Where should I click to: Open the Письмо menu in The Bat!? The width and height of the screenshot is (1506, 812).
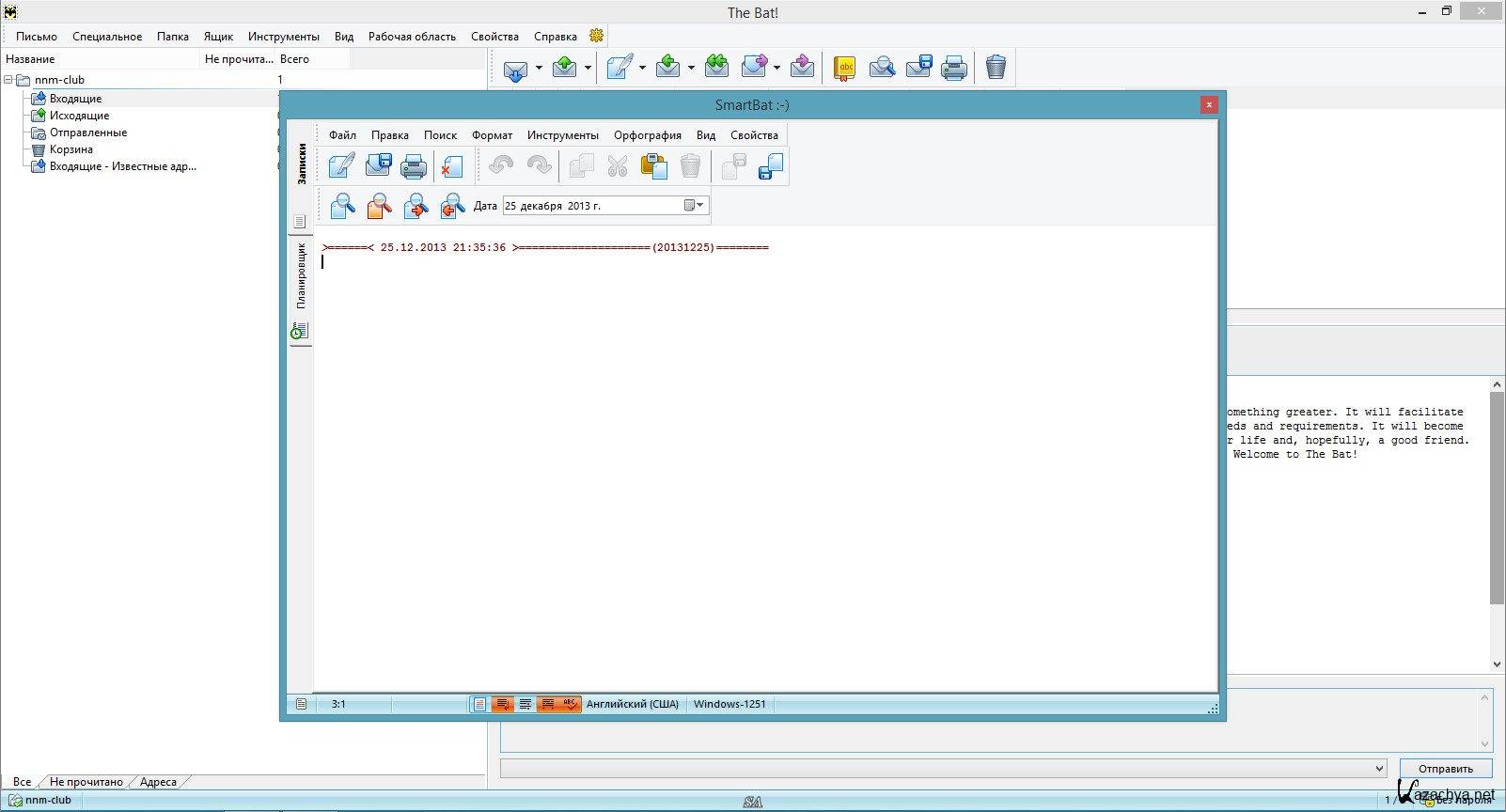(37, 37)
